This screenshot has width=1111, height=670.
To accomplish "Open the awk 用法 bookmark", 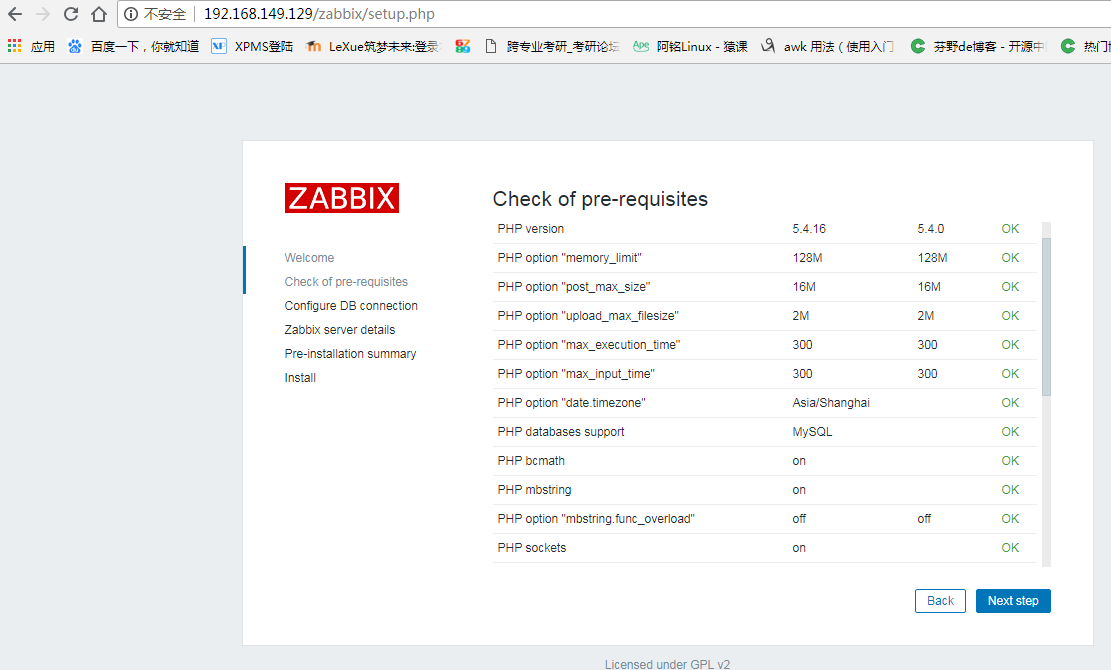I will pos(828,46).
